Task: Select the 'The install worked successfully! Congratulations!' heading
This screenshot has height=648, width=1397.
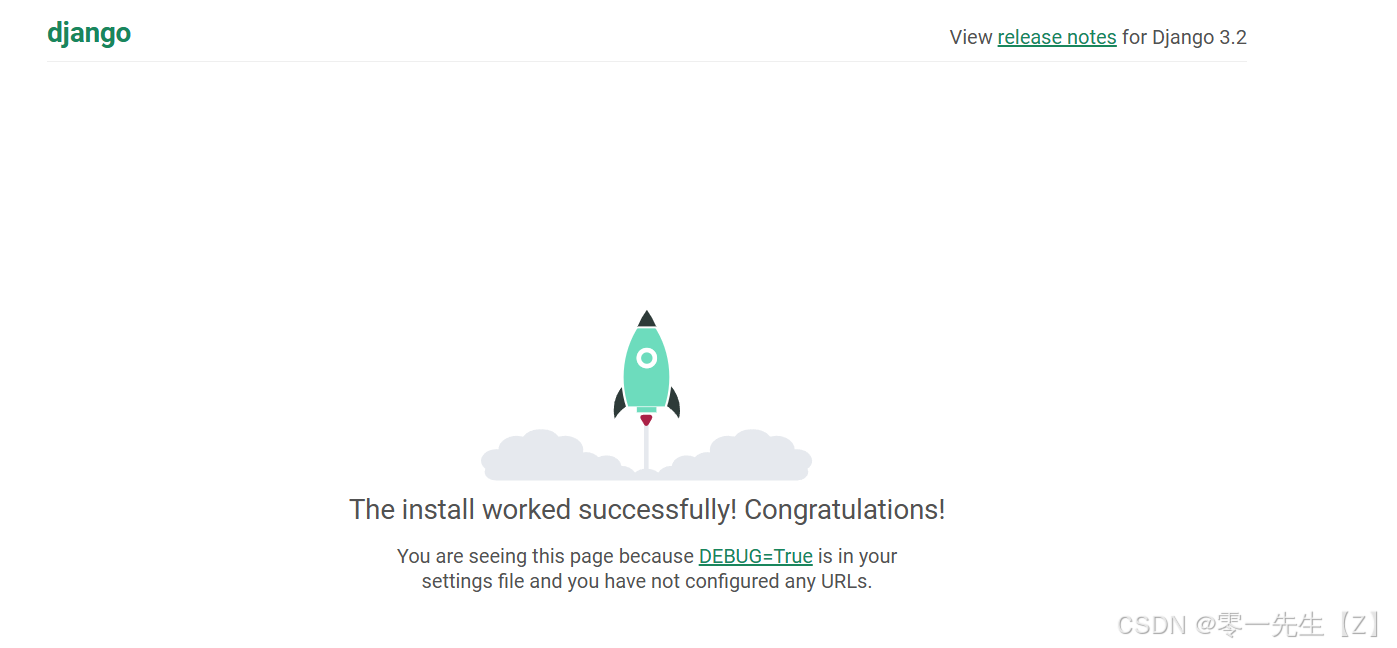Action: (647, 510)
